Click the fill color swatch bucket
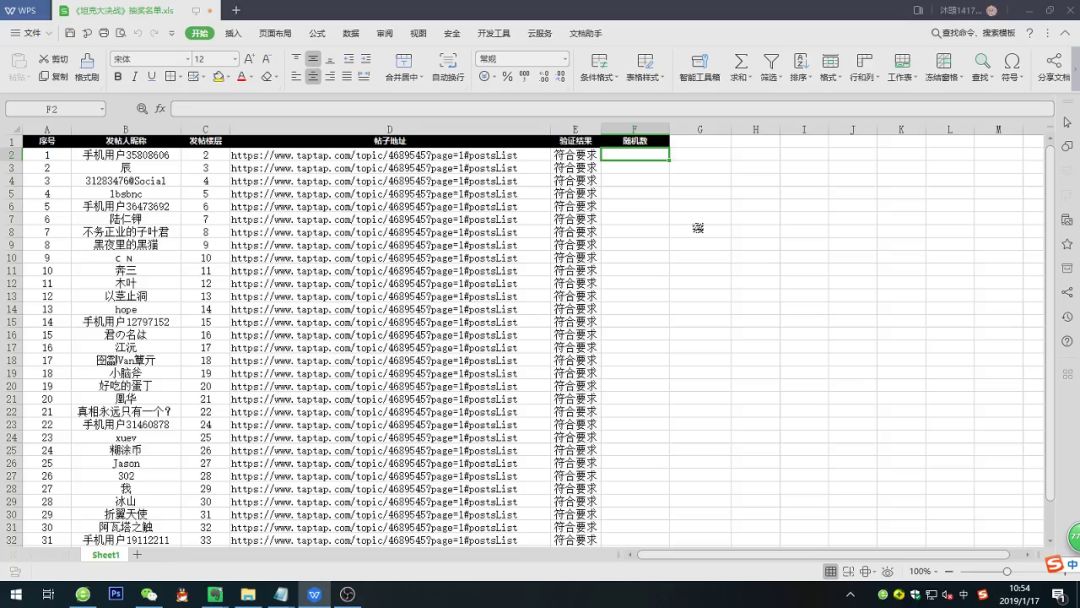 click(x=218, y=76)
